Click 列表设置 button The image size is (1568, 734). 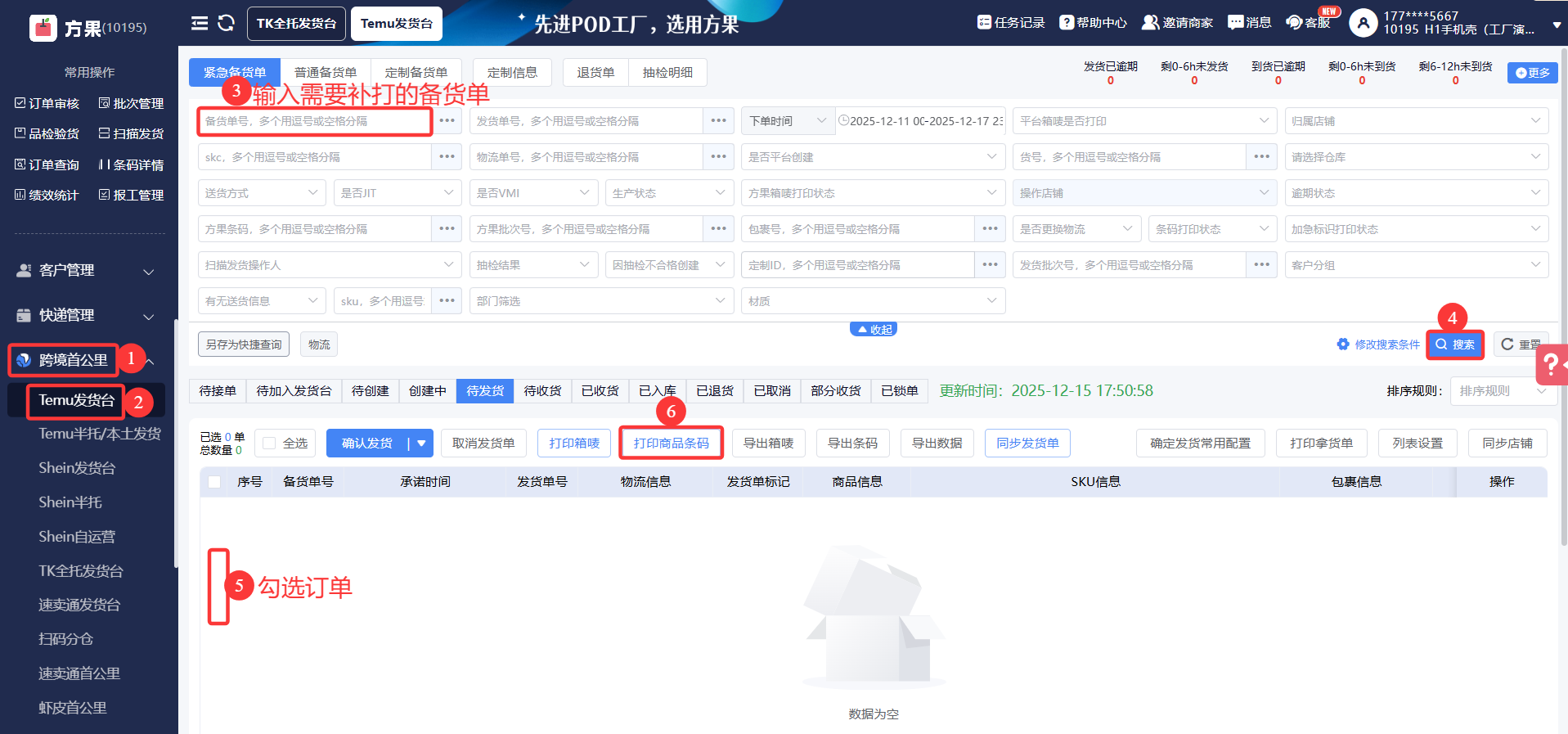click(x=1417, y=444)
